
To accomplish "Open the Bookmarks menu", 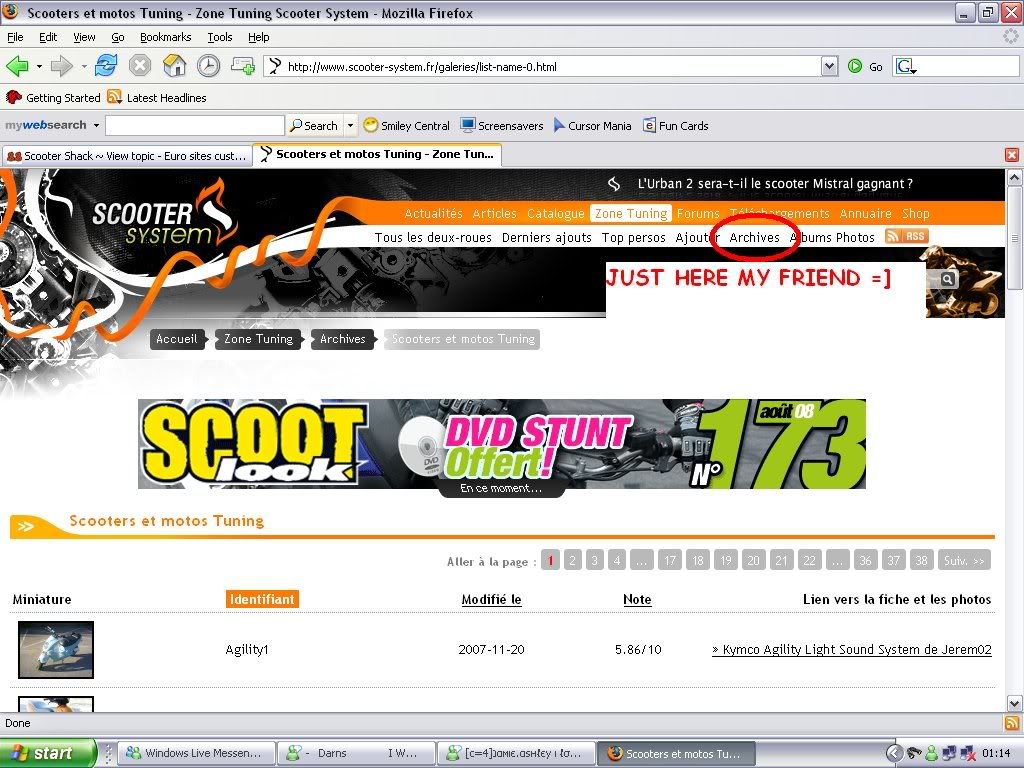I will click(165, 37).
